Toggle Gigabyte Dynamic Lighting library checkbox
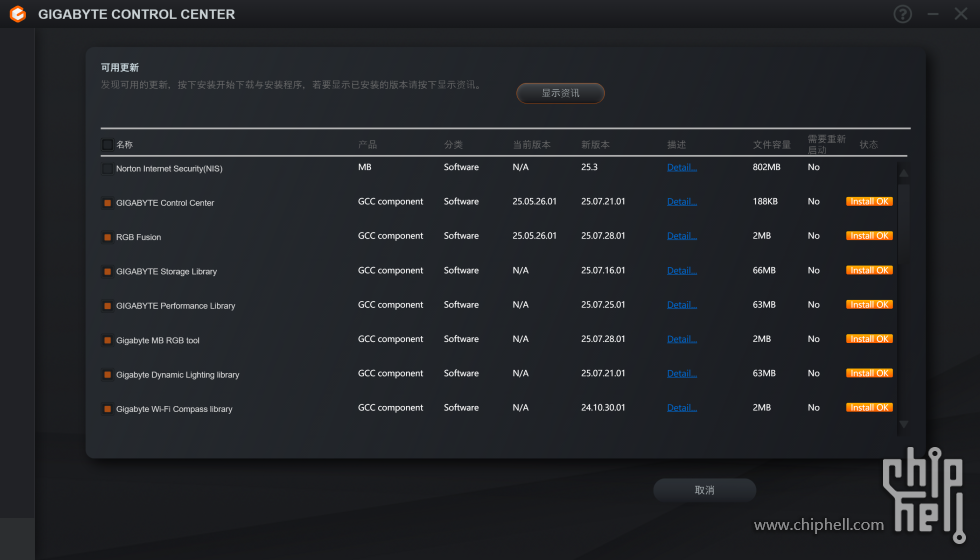The height and width of the screenshot is (560, 980). pyautogui.click(x=108, y=375)
